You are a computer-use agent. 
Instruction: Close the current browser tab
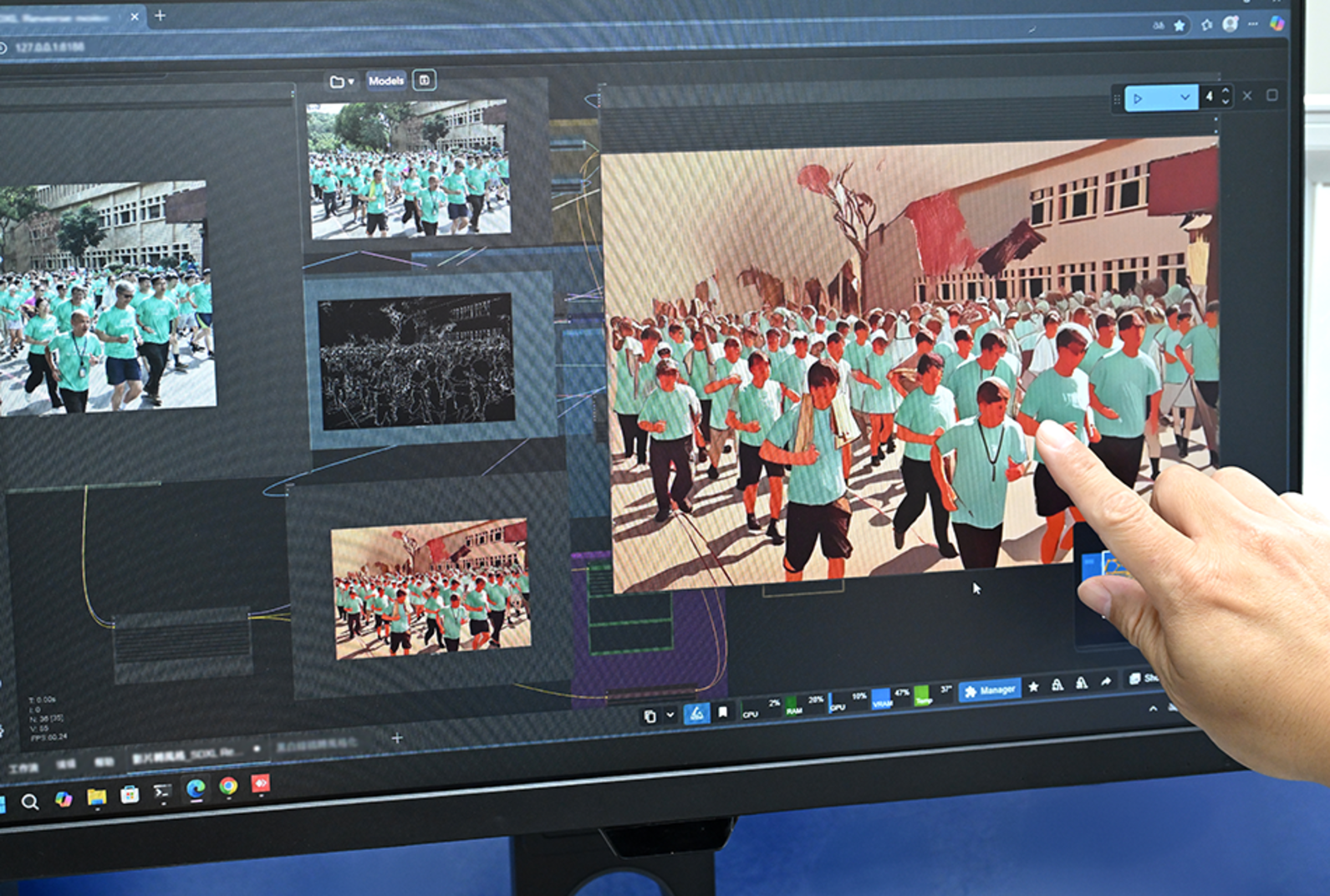coord(135,16)
